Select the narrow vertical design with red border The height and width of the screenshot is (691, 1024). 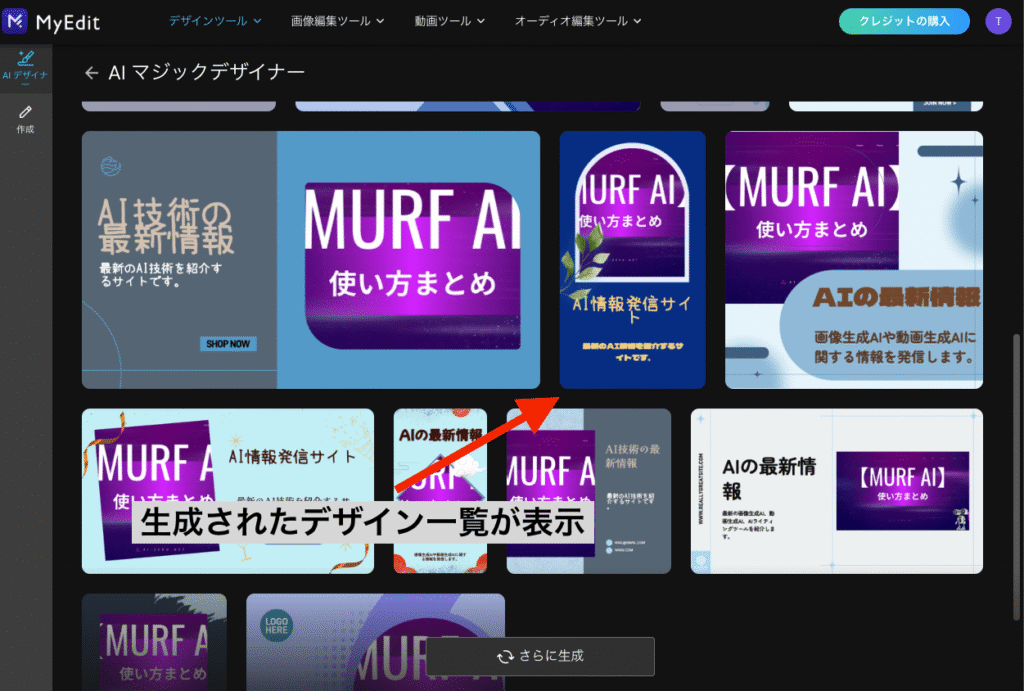point(440,491)
